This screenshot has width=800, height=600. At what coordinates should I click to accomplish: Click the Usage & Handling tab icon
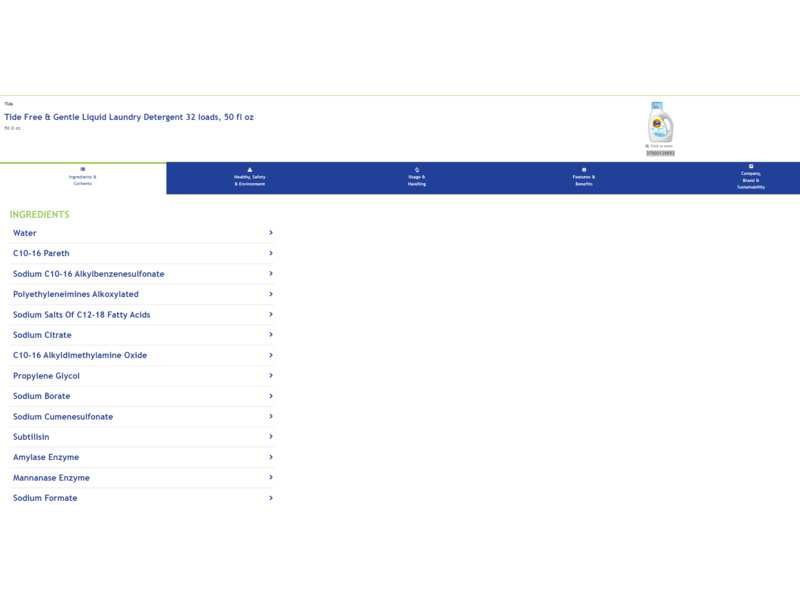(x=417, y=169)
